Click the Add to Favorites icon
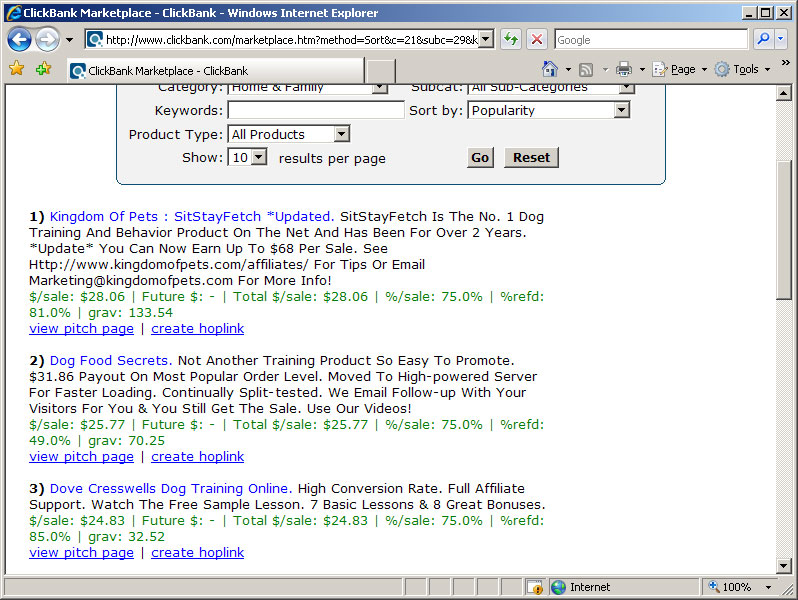 click(x=43, y=68)
